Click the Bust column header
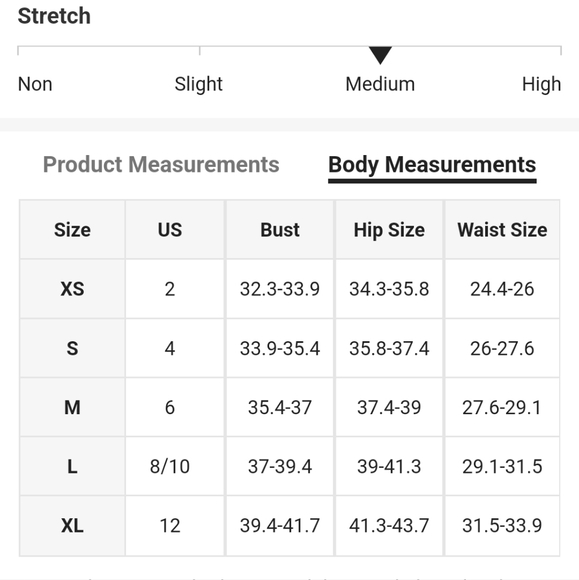The width and height of the screenshot is (579, 580). (x=280, y=230)
